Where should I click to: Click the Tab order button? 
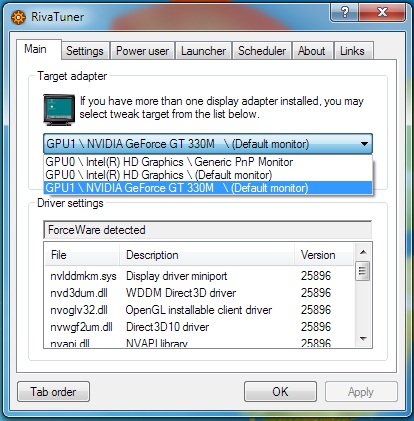coord(53,392)
